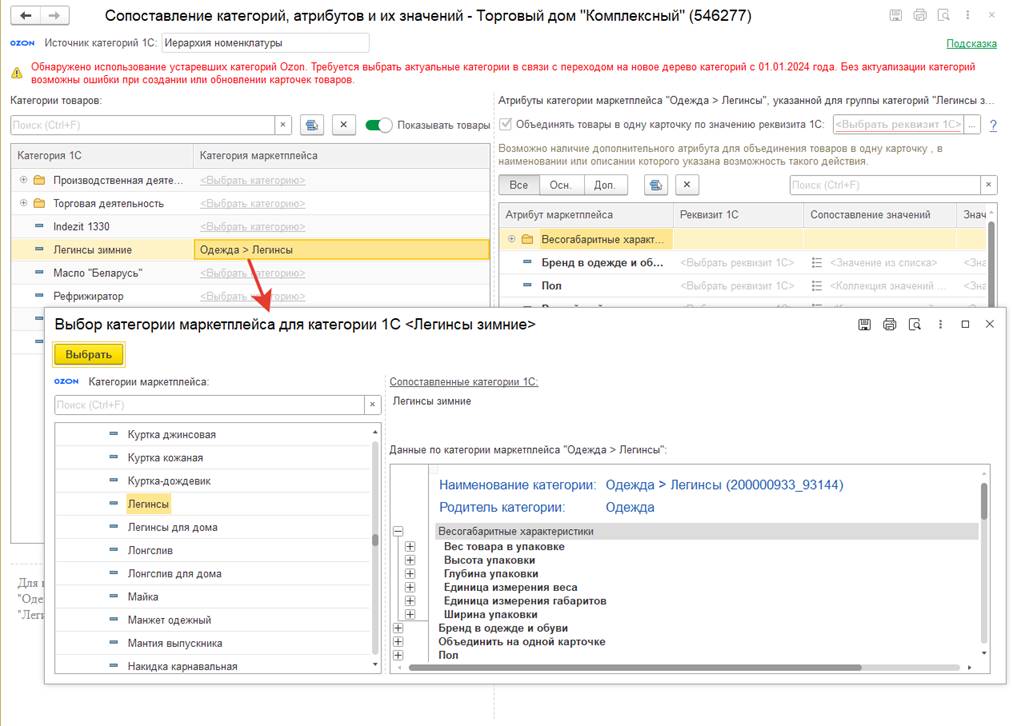Image resolution: width=1013 pixels, height=726 pixels.
Task: Open the more options menu in main window
Action: click(967, 15)
